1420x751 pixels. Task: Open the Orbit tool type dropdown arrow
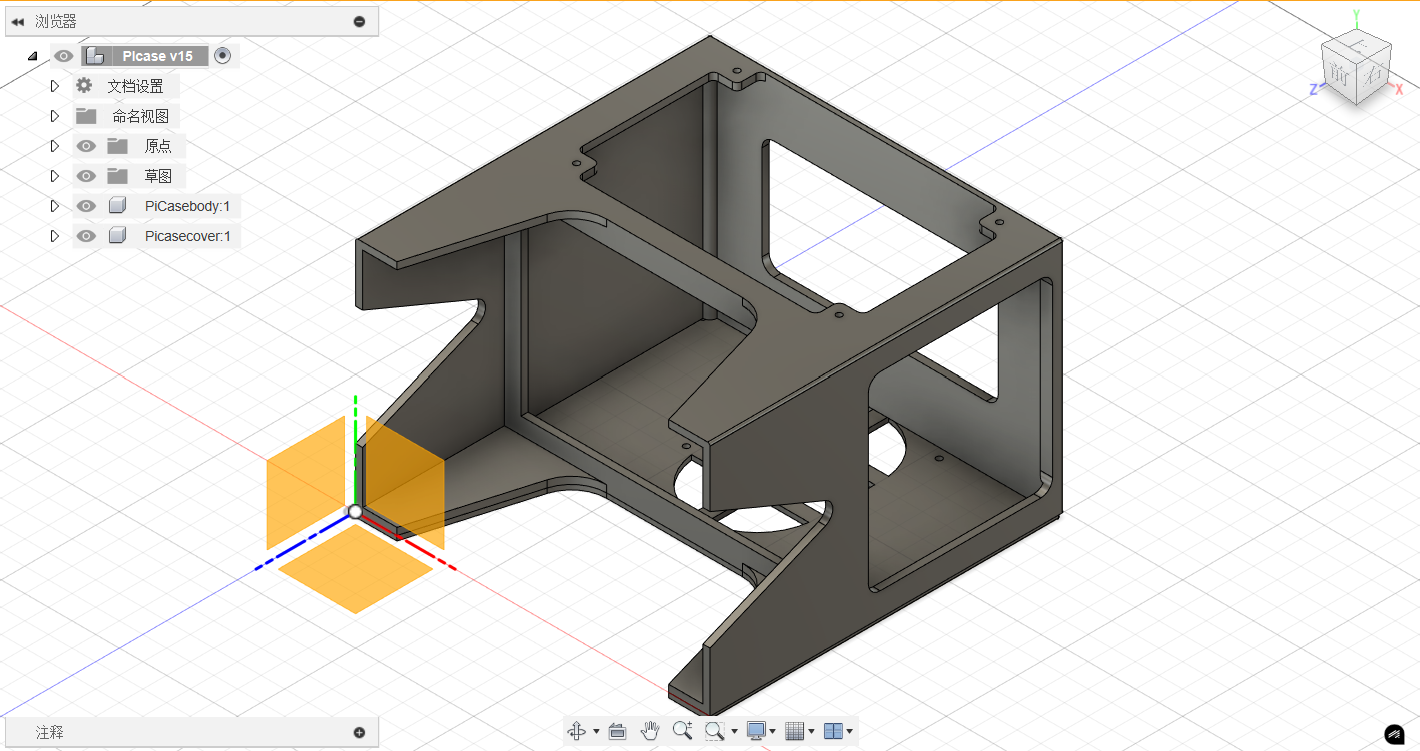pos(596,731)
